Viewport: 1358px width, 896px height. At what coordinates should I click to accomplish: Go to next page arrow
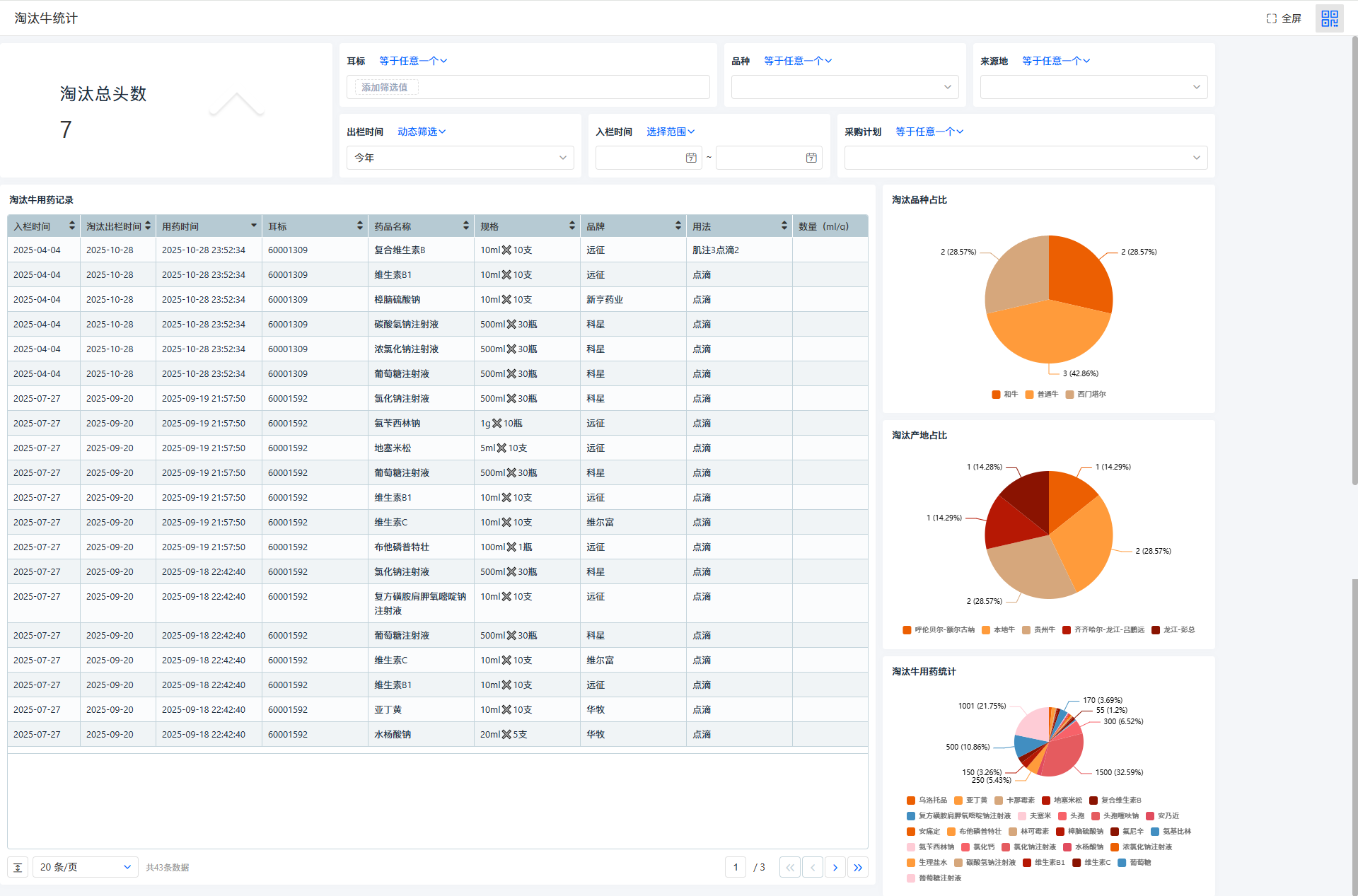835,867
